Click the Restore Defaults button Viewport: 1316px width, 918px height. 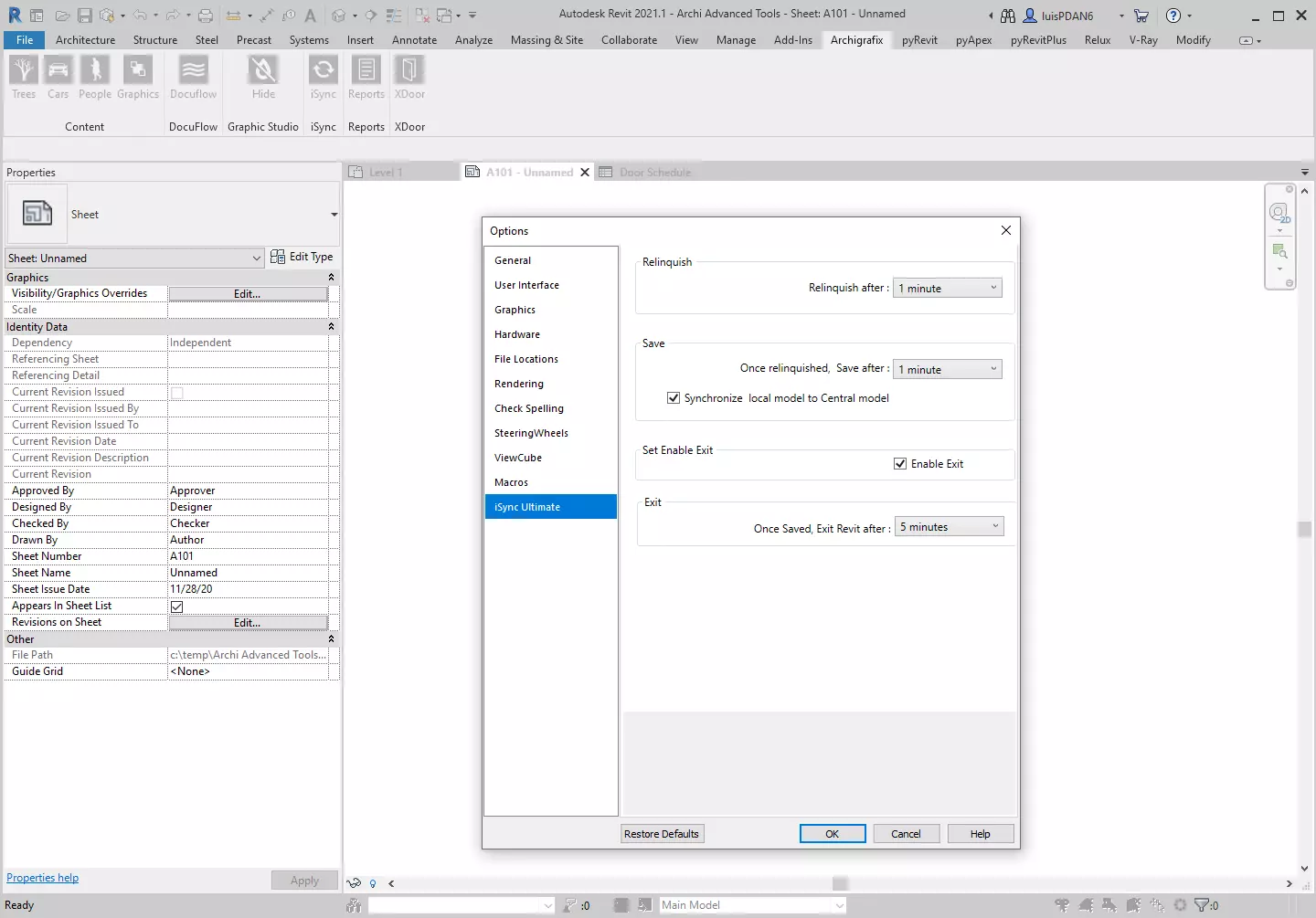[x=662, y=834]
